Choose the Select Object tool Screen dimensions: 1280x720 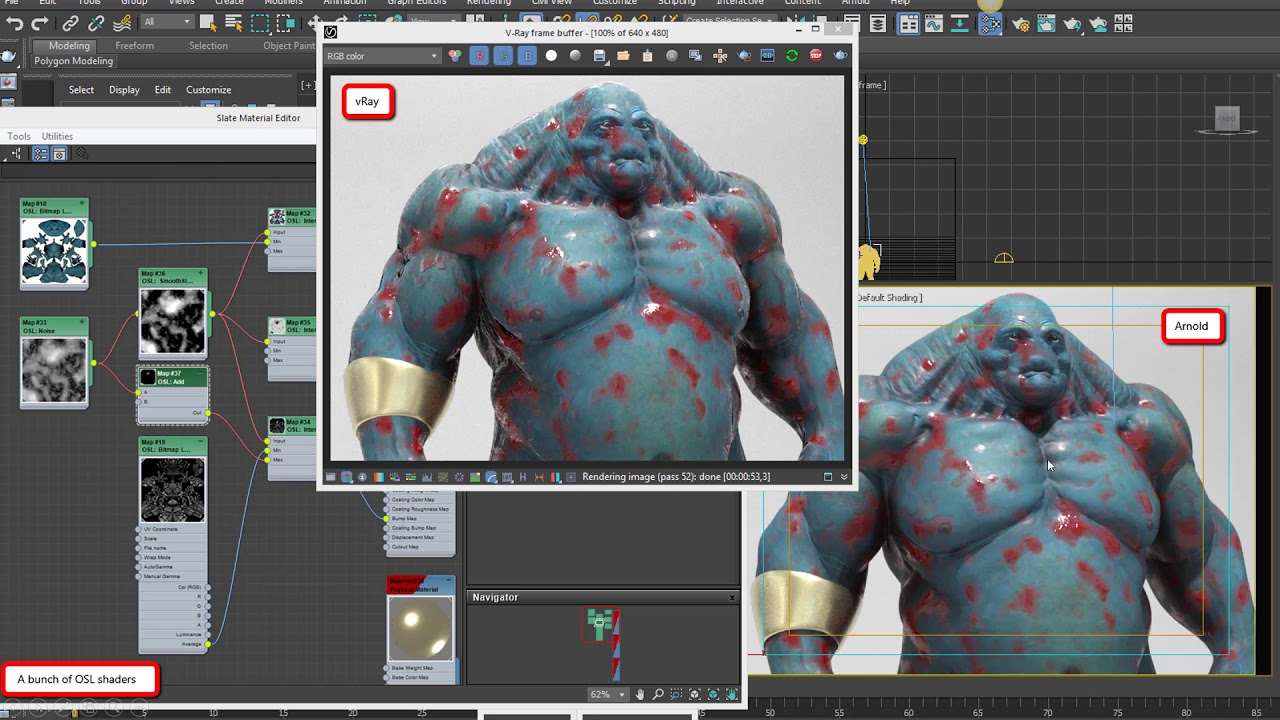click(x=208, y=23)
